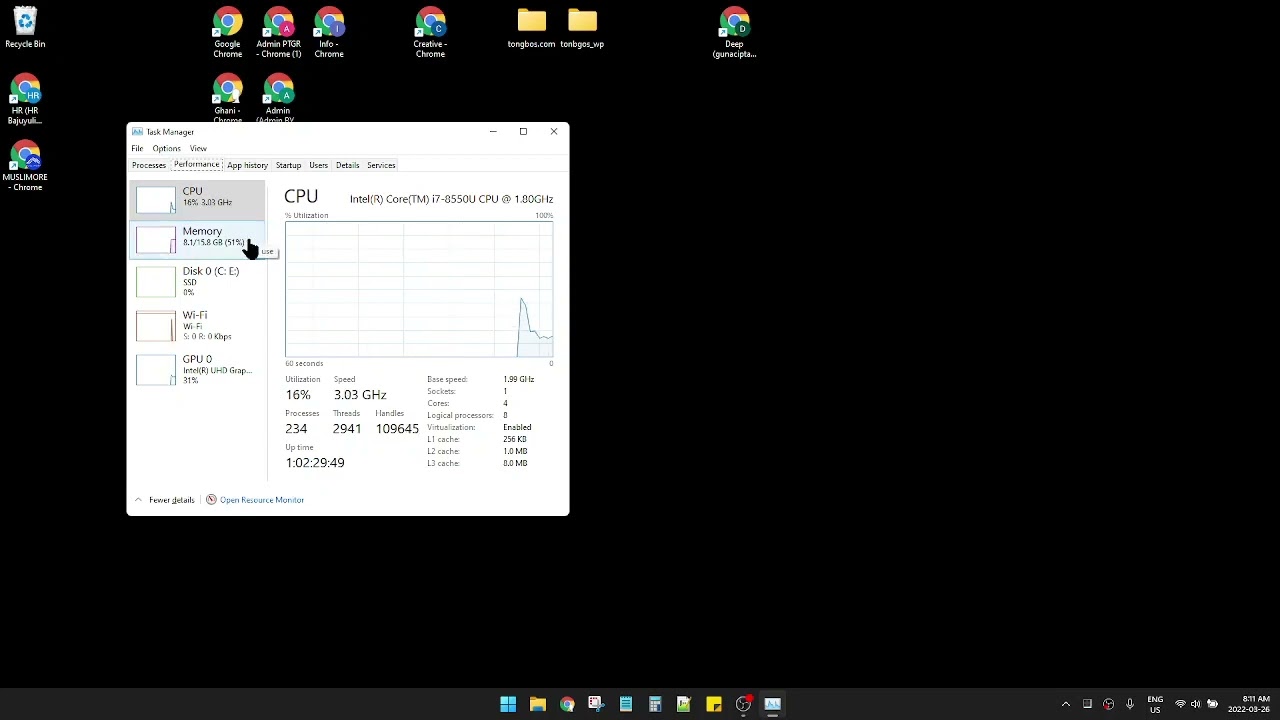Open the File menu in Task Manager
This screenshot has width=1280, height=720.
coord(137,148)
